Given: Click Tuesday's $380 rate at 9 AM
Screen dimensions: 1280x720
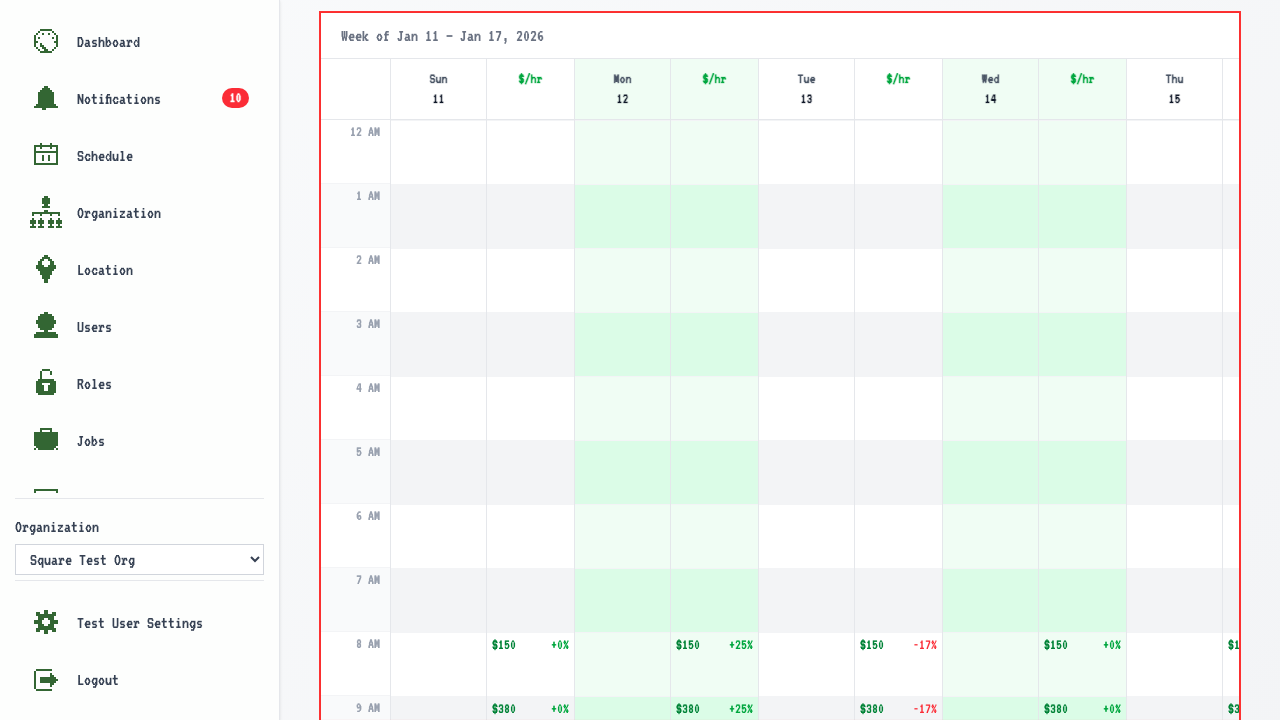Looking at the screenshot, I should tap(872, 709).
